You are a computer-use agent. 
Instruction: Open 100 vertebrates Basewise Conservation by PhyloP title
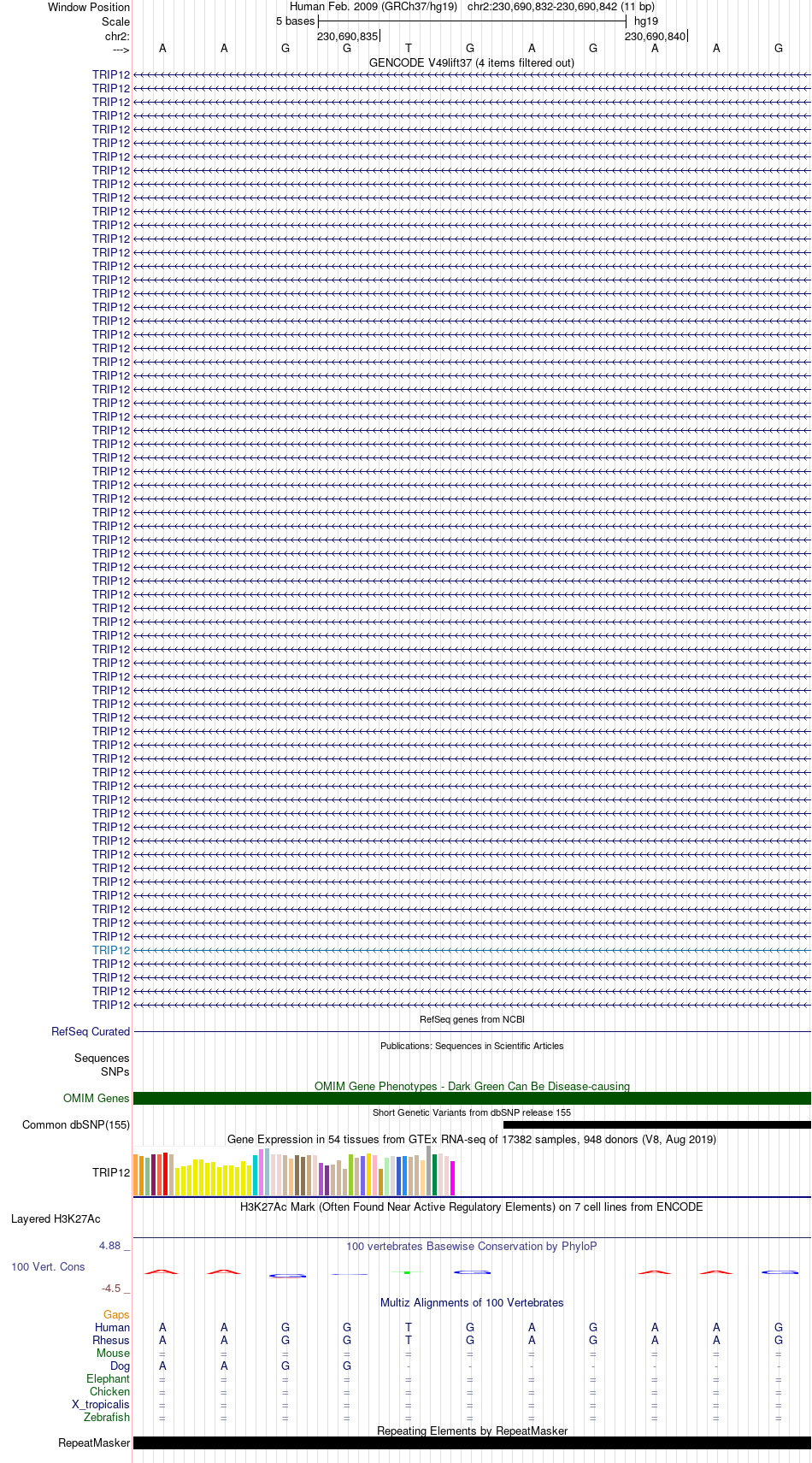(x=472, y=1247)
